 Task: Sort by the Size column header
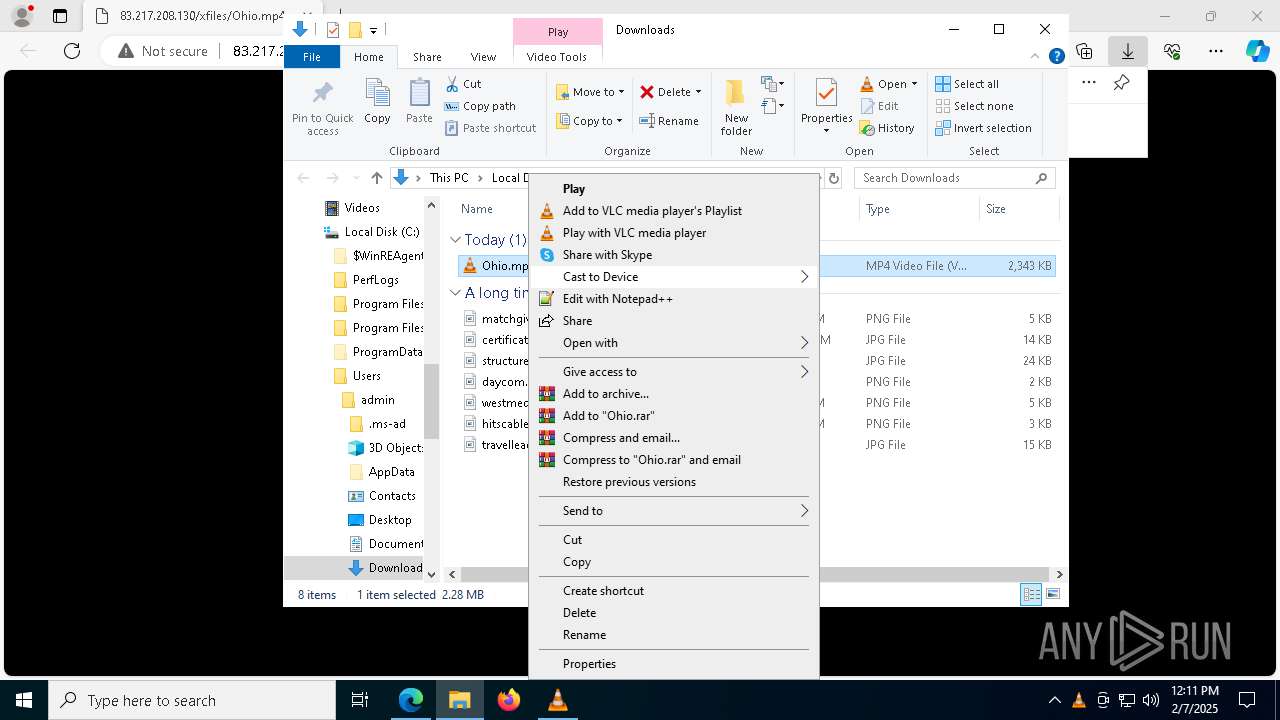click(x=1019, y=209)
